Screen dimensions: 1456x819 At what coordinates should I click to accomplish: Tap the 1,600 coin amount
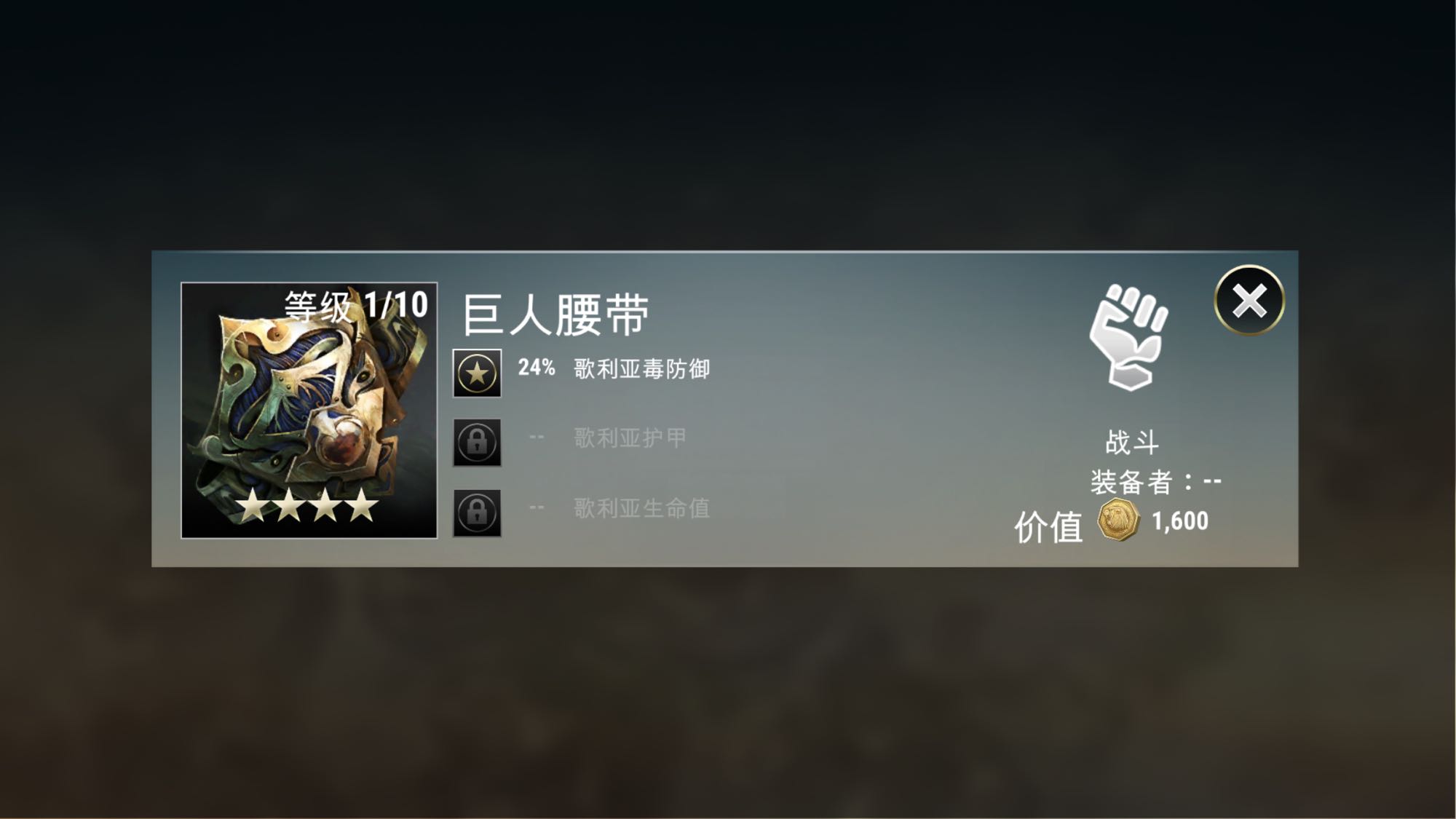point(1180,521)
